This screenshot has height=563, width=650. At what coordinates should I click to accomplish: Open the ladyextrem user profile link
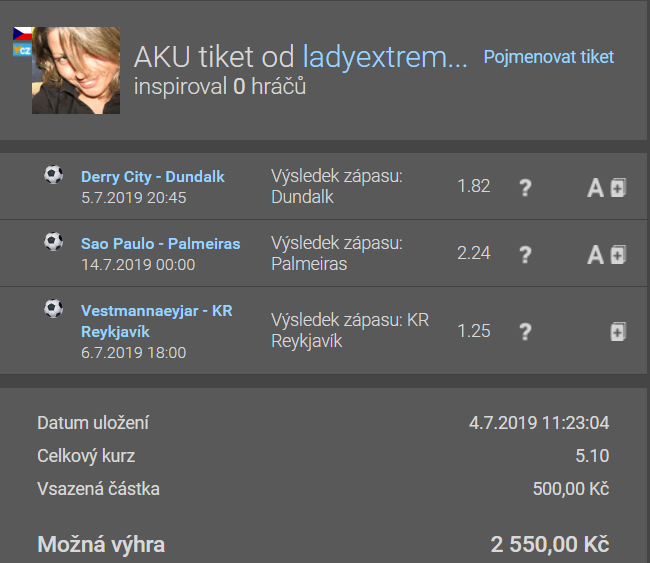pos(385,57)
